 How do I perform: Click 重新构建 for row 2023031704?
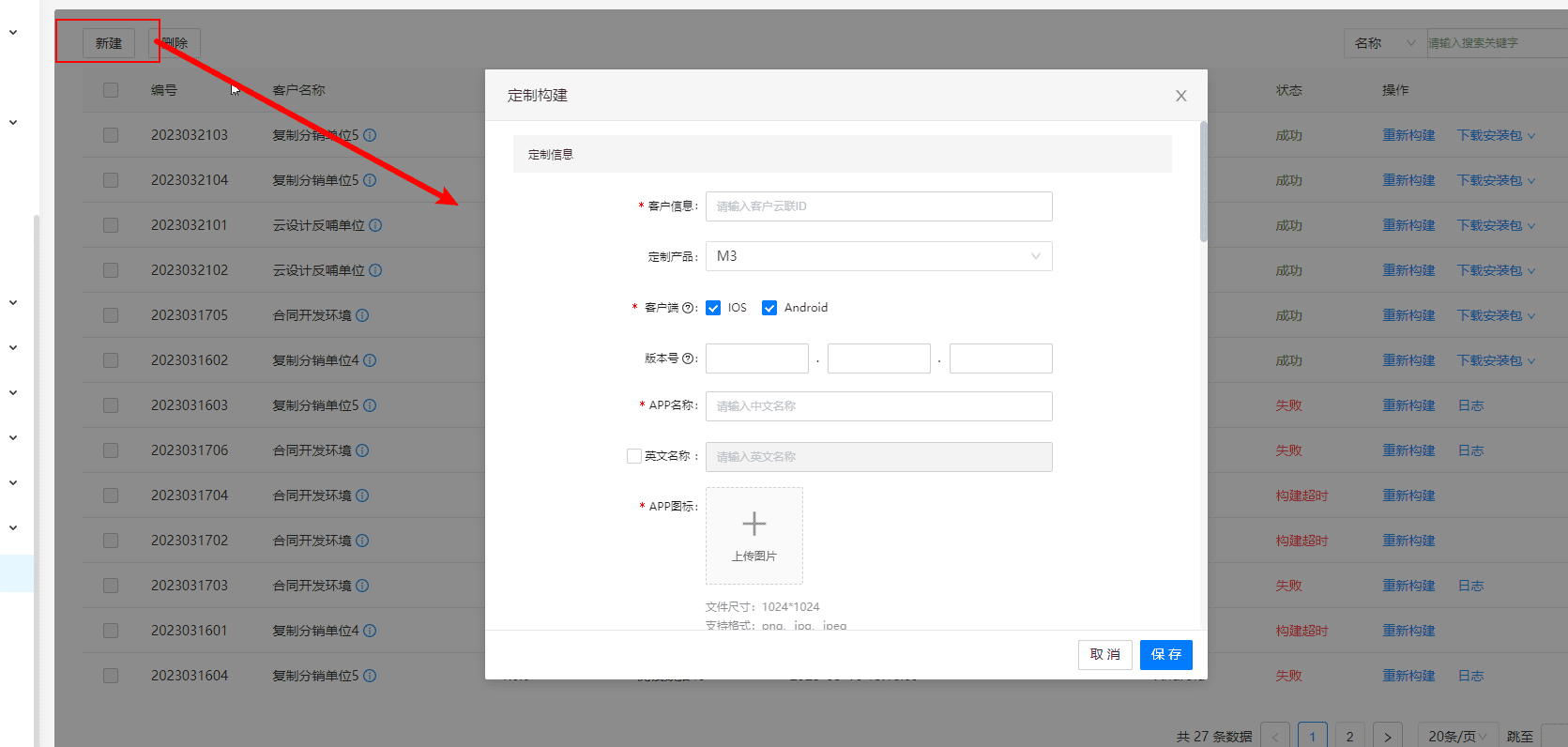coord(1408,495)
